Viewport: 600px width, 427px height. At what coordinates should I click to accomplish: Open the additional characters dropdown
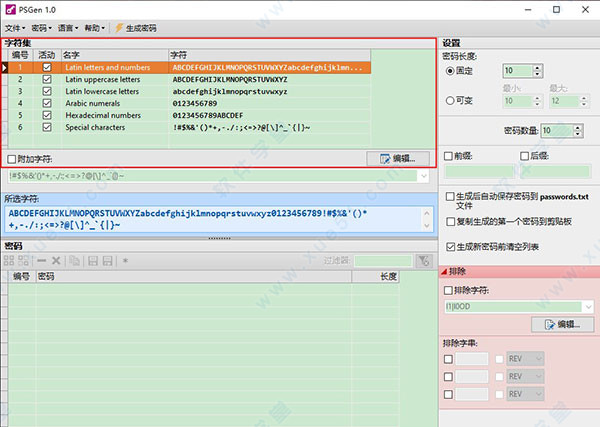tap(425, 176)
